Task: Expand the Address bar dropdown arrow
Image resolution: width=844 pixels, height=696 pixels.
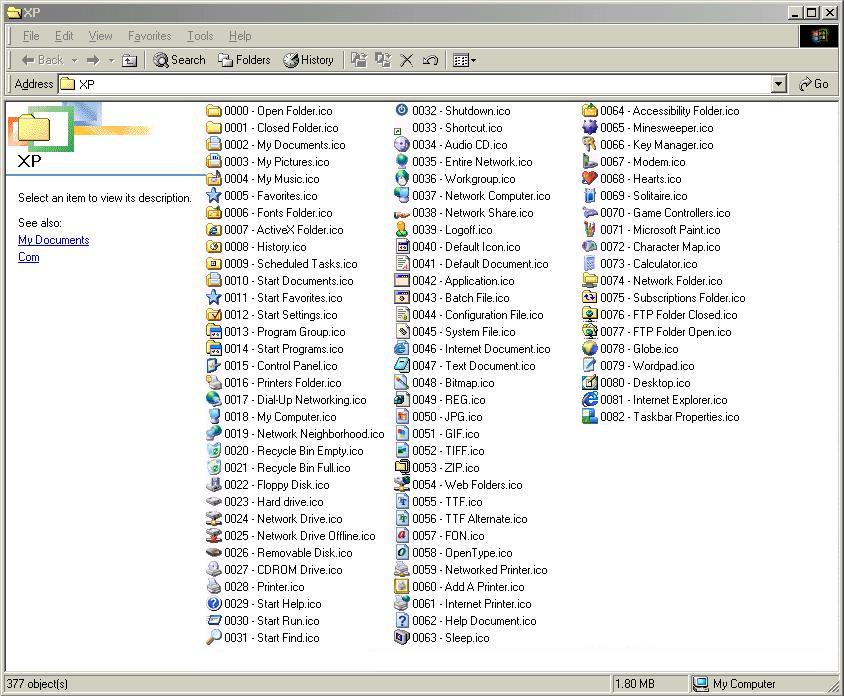Action: pos(779,85)
